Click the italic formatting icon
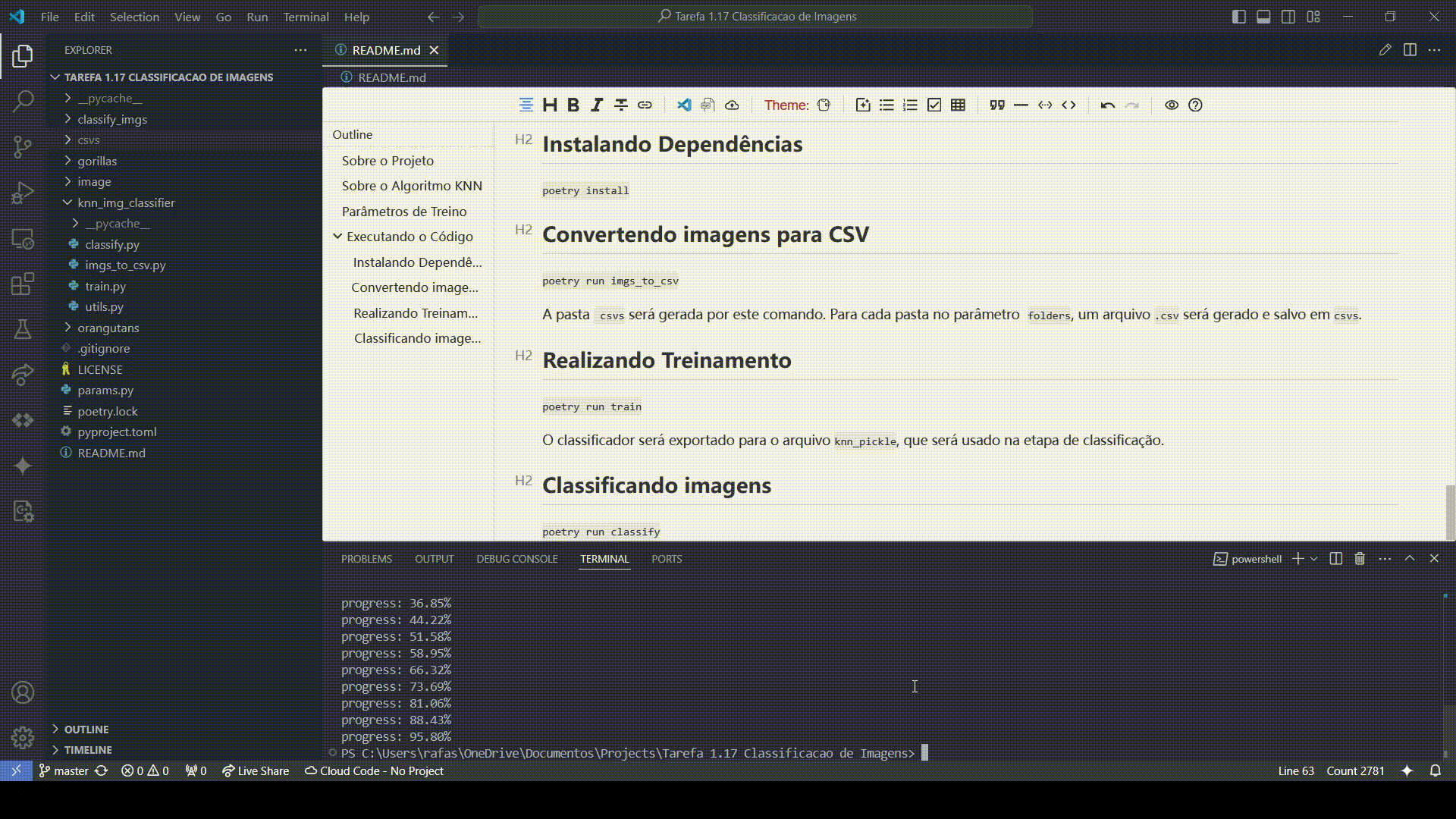This screenshot has height=819, width=1456. tap(597, 105)
